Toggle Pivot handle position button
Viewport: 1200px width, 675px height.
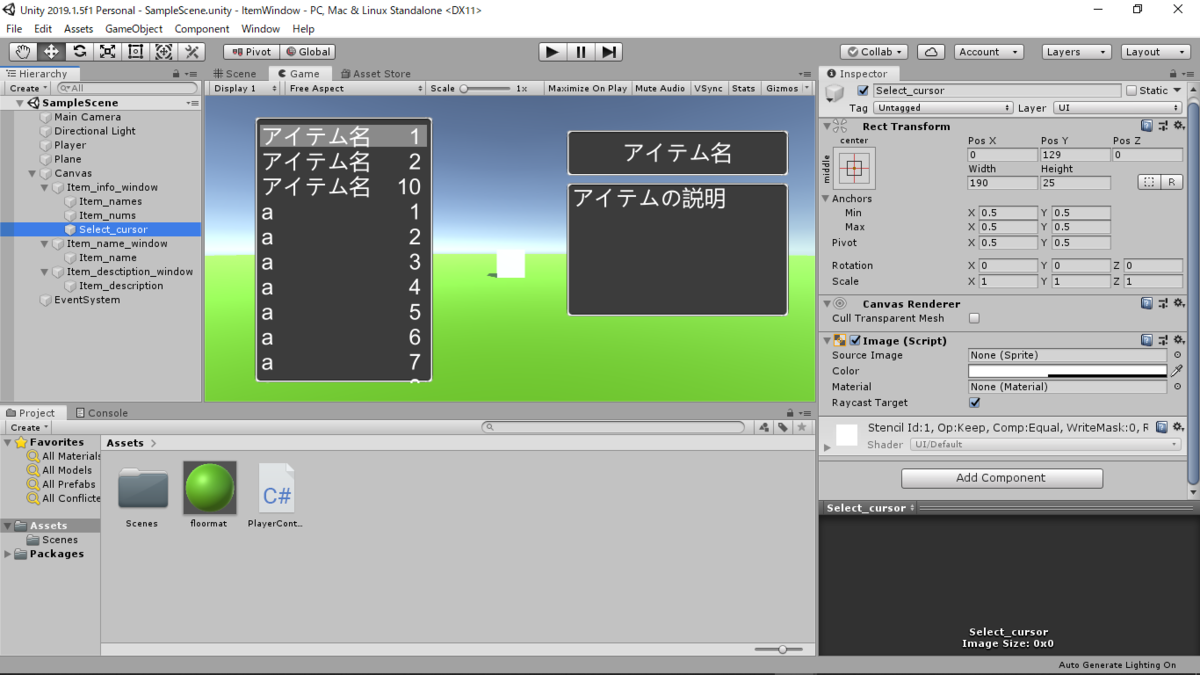(251, 52)
